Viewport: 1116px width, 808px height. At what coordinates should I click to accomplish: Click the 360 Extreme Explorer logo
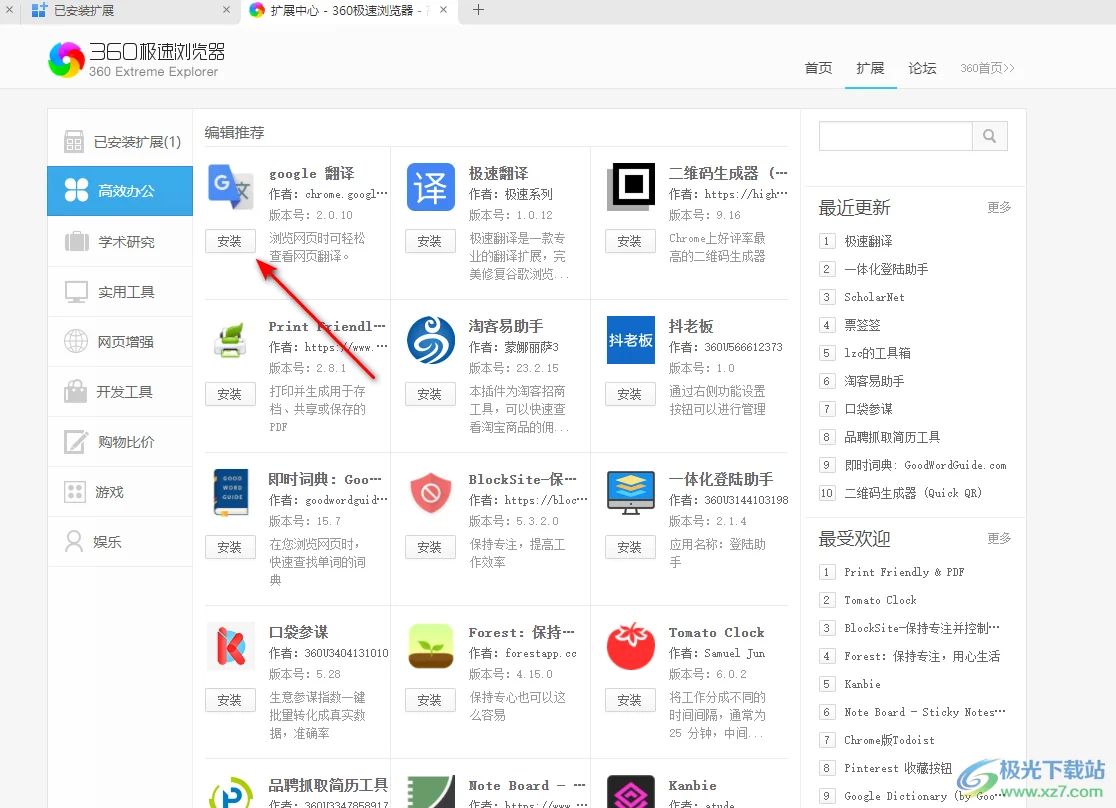[x=136, y=59]
